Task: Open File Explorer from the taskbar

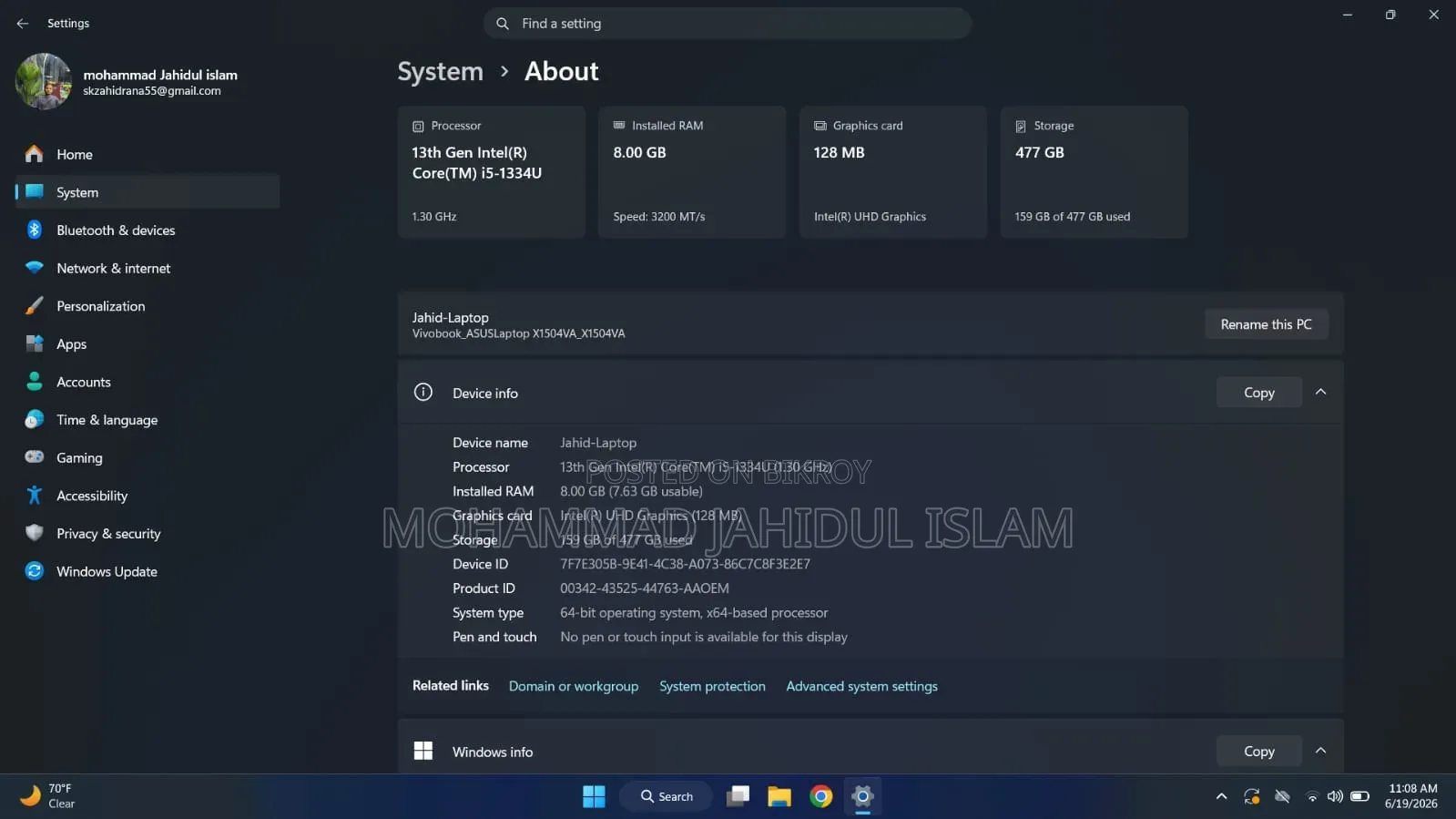Action: click(779, 796)
